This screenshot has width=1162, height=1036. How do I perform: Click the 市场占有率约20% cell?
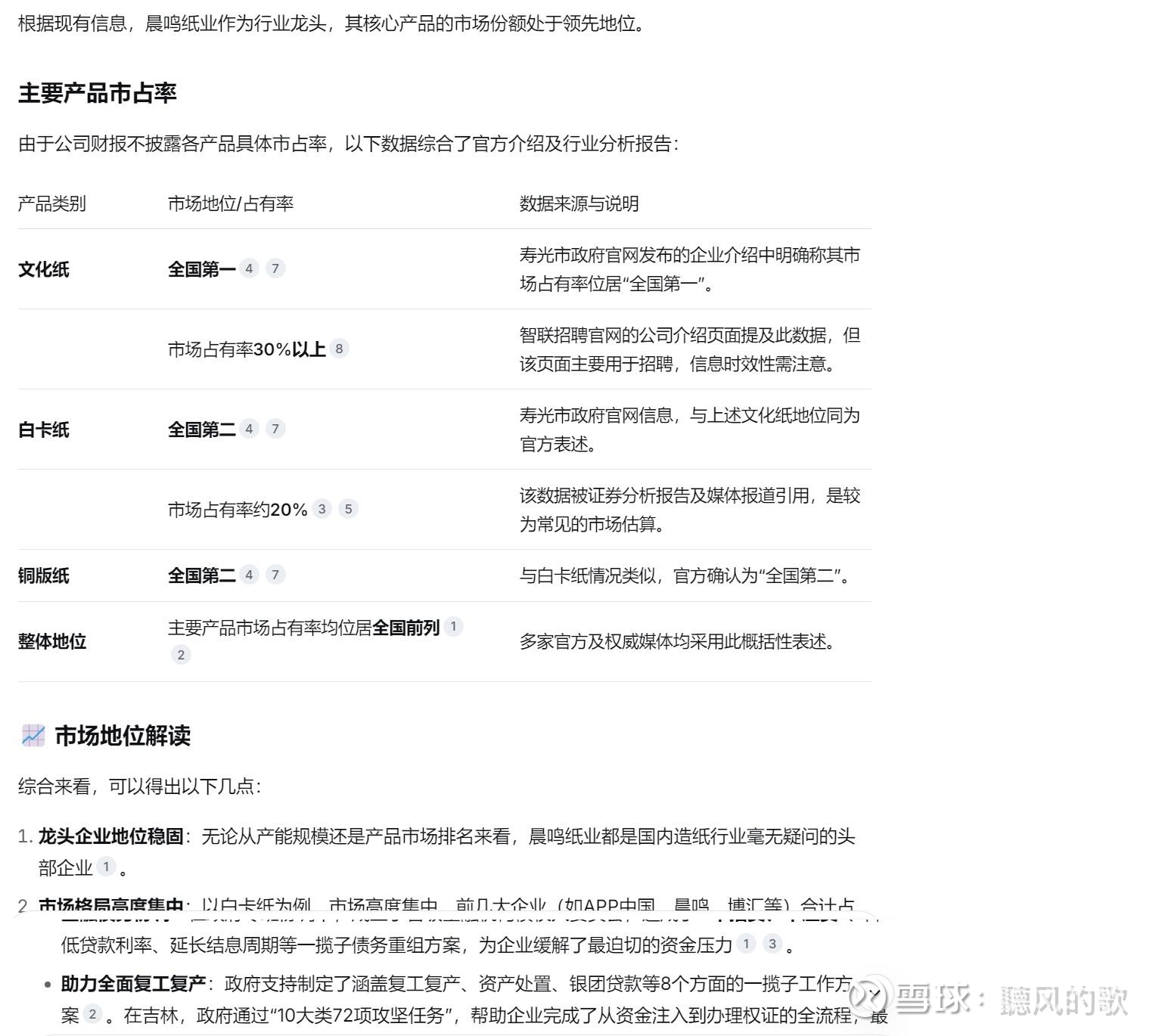[238, 510]
